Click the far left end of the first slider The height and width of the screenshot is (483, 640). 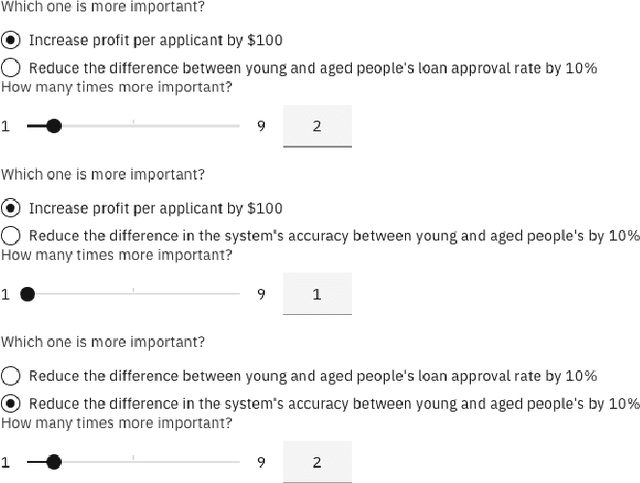point(27,126)
